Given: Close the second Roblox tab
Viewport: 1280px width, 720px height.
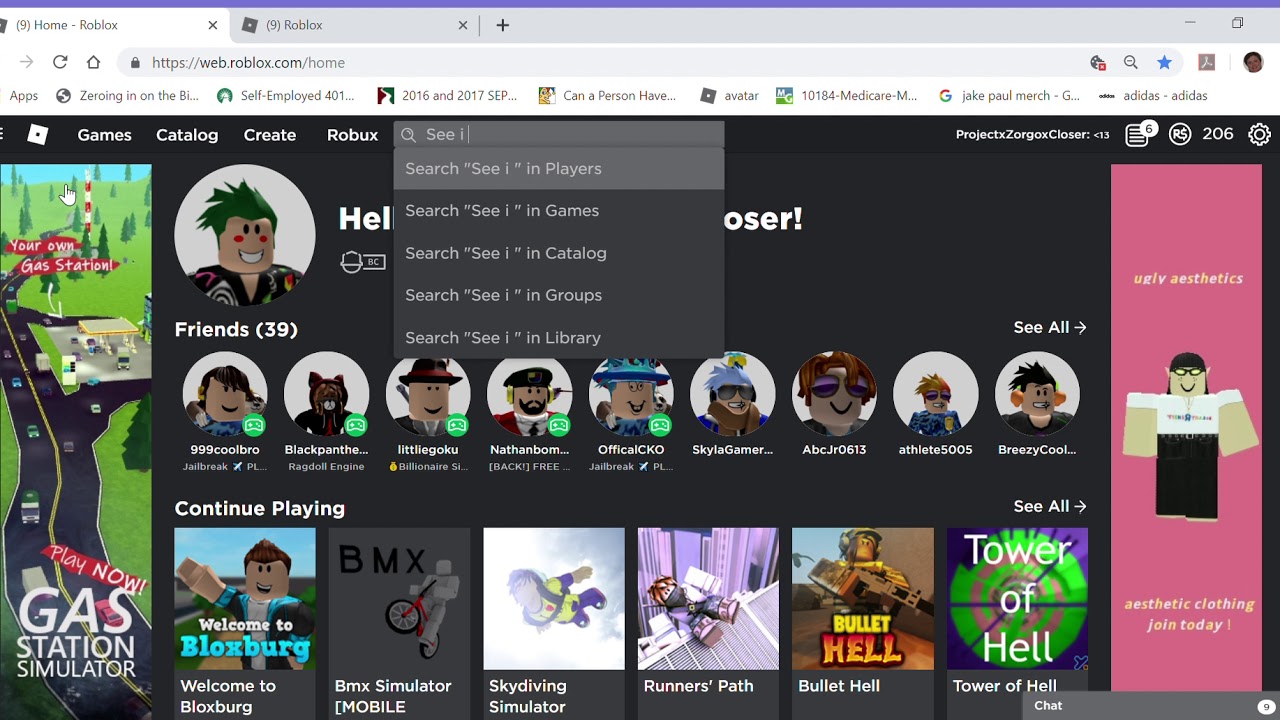Looking at the screenshot, I should pyautogui.click(x=462, y=25).
